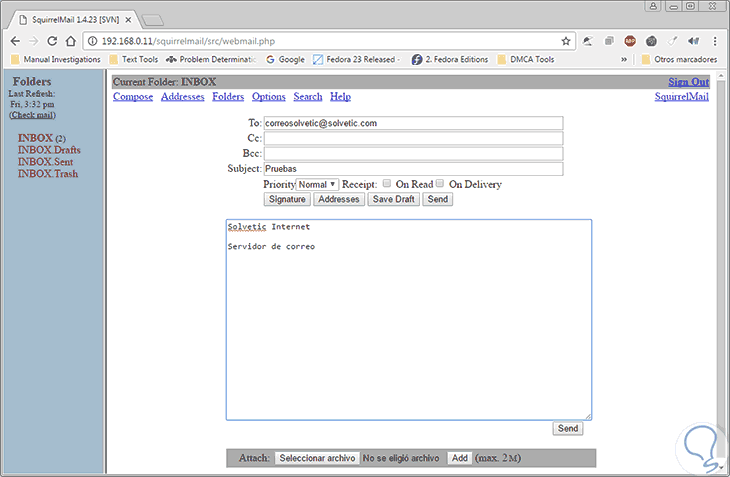Click the Subject field
This screenshot has width=730, height=477.
pos(413,168)
